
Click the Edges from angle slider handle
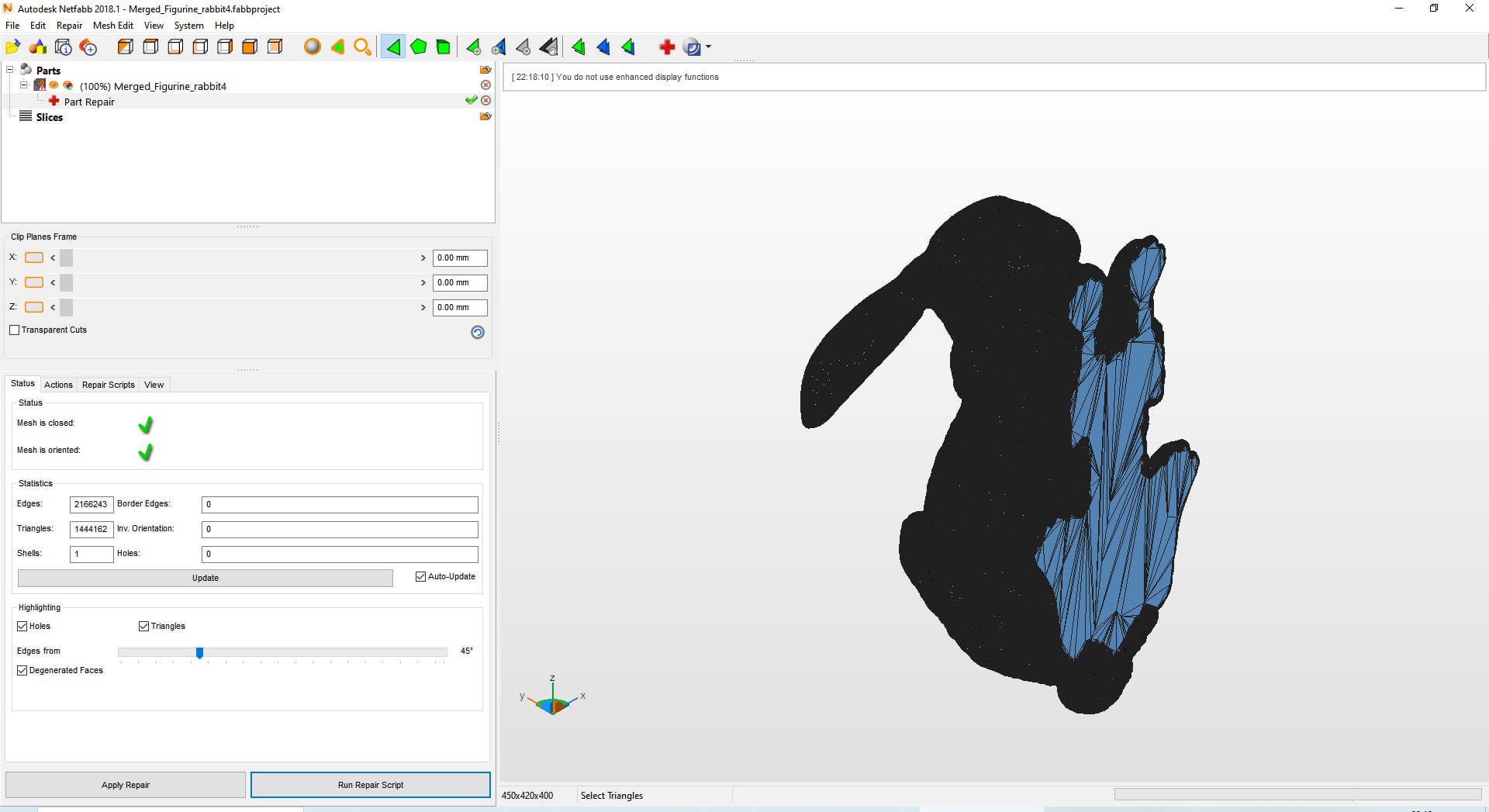pos(199,653)
